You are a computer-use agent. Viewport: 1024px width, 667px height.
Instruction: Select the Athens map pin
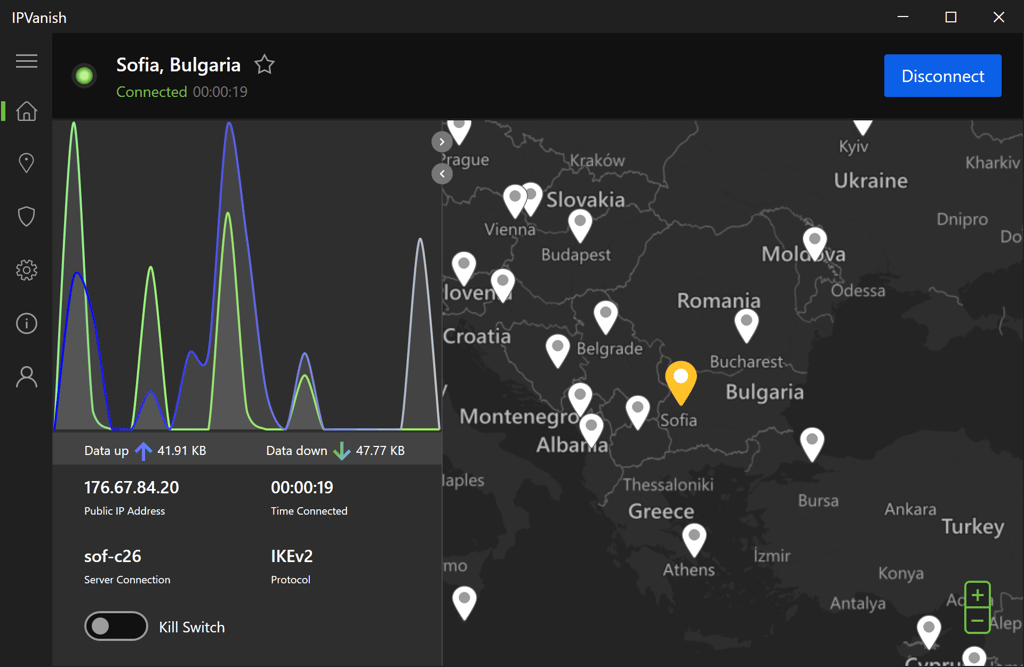click(694, 540)
